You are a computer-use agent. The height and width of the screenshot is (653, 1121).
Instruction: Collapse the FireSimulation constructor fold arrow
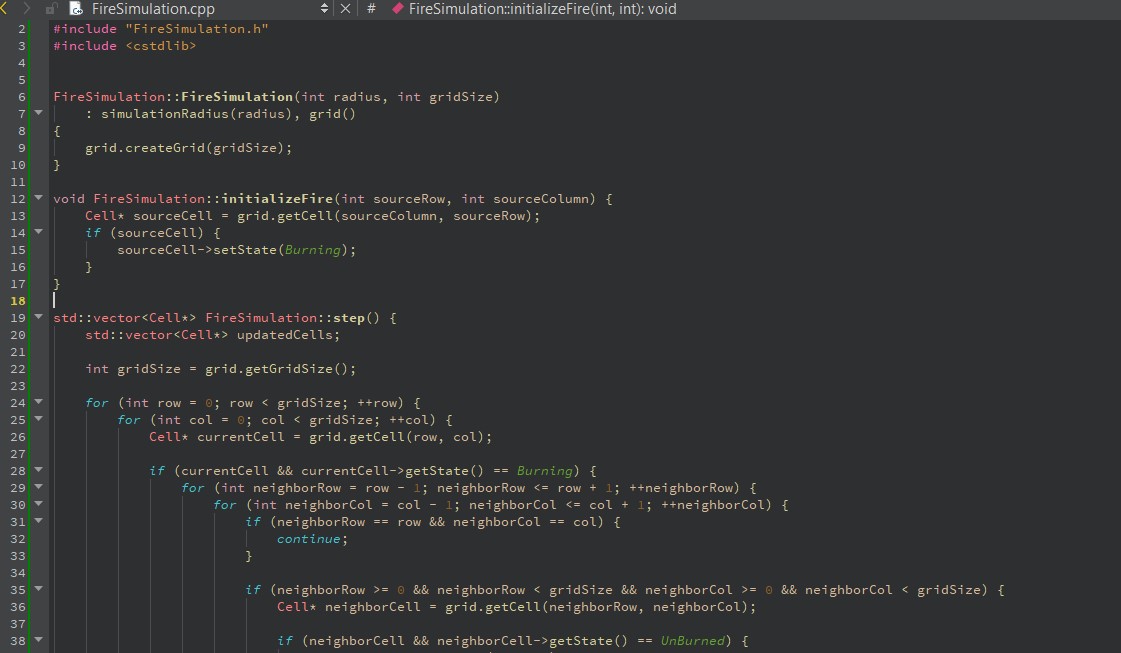(38, 113)
